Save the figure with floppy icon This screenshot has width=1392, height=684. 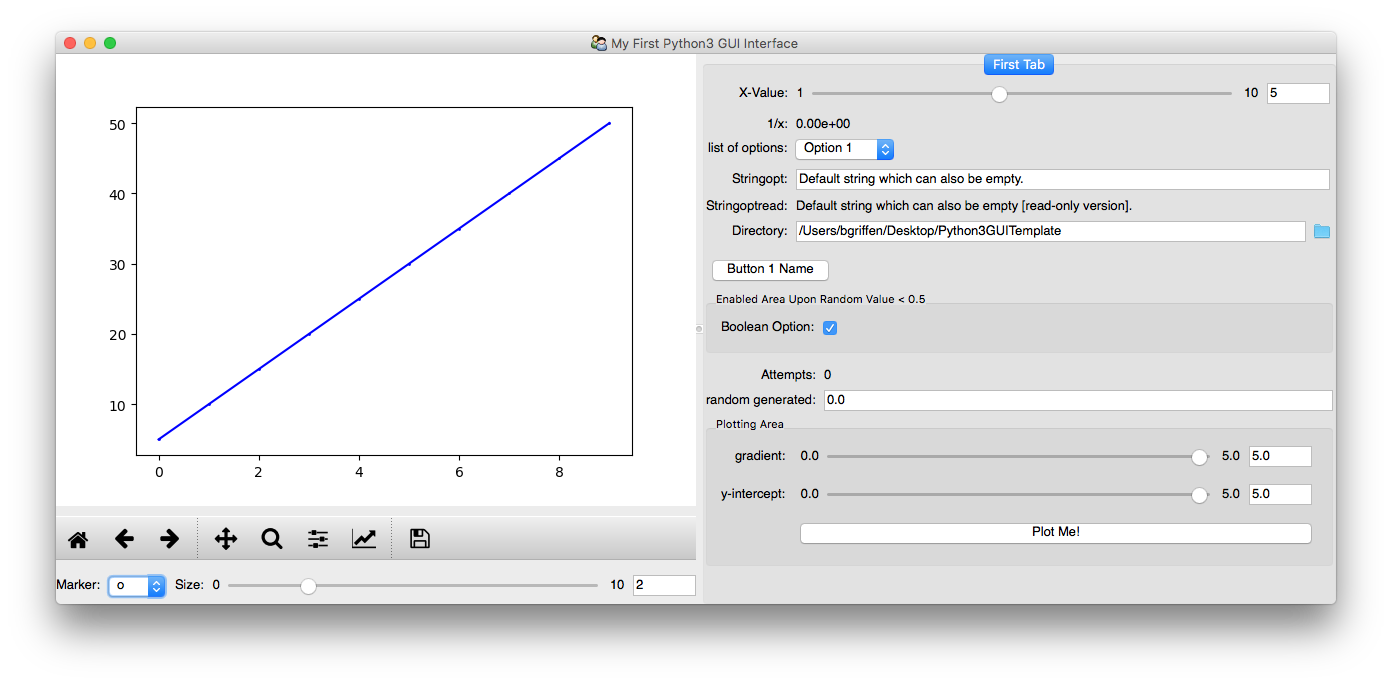[420, 539]
